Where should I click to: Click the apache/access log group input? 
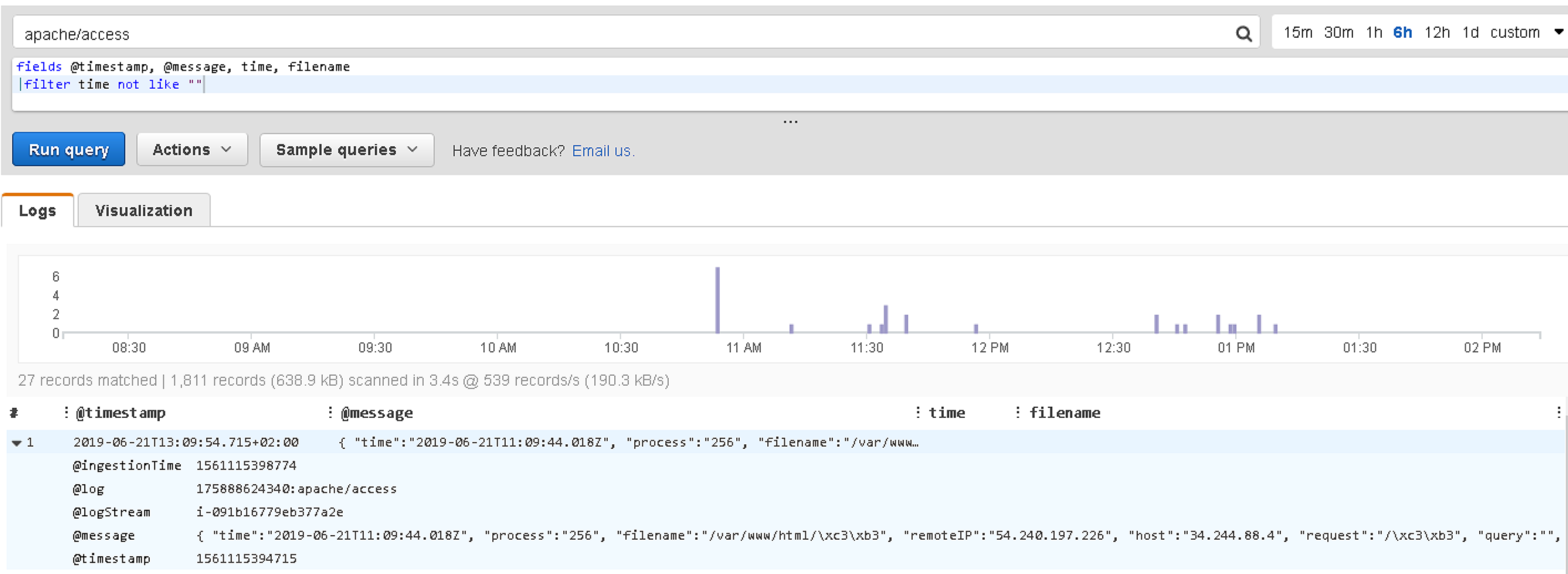coord(624,33)
